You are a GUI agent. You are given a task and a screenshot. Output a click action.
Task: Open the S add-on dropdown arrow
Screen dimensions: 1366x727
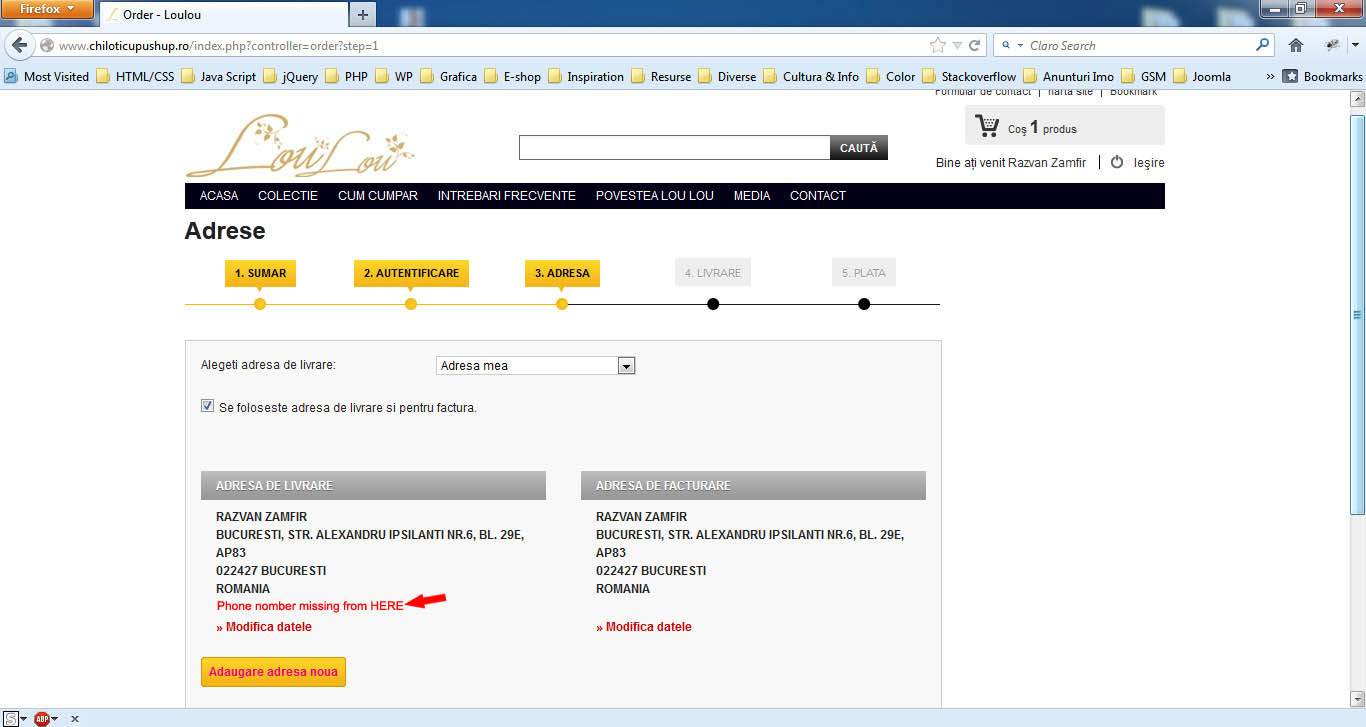[x=24, y=719]
